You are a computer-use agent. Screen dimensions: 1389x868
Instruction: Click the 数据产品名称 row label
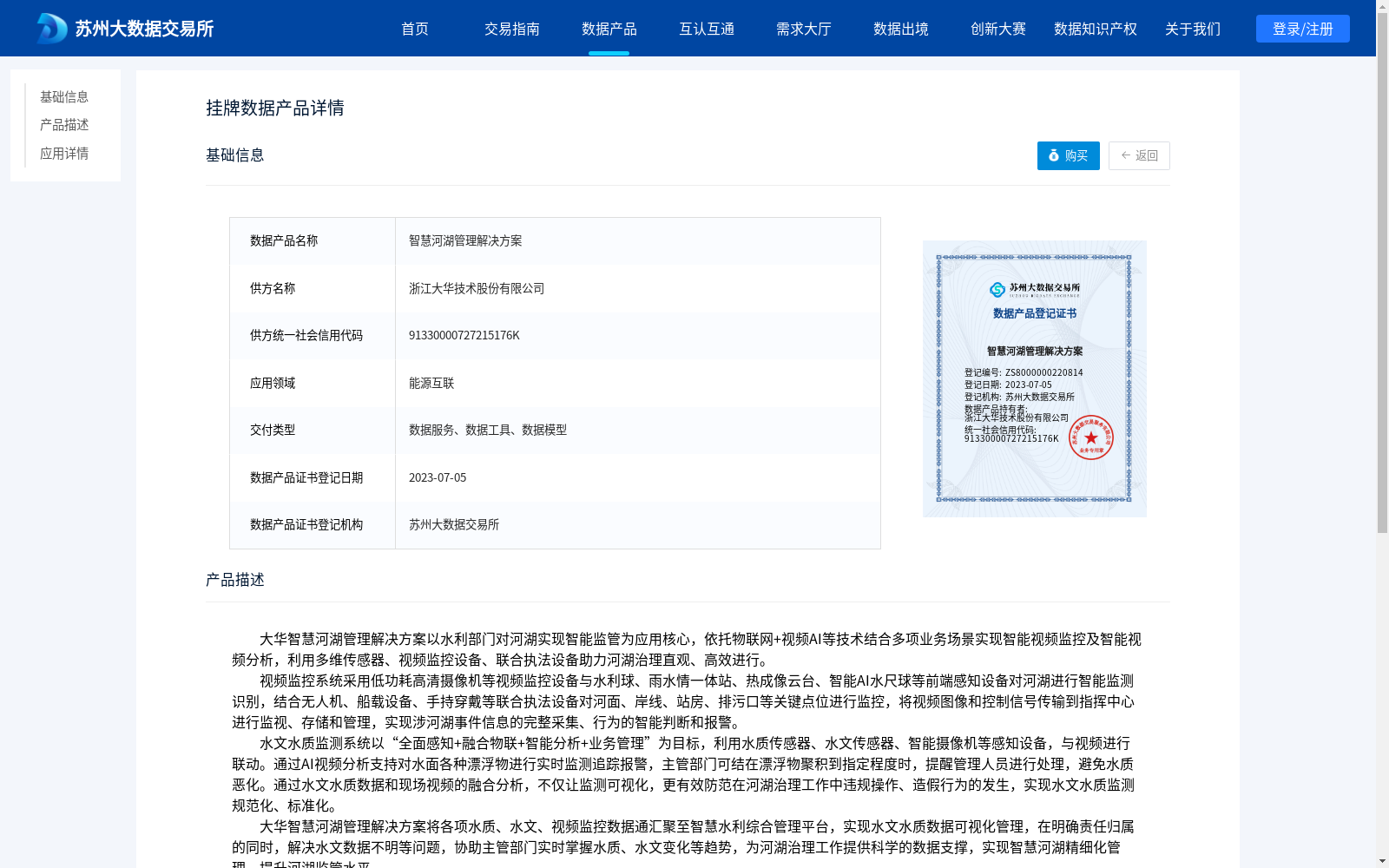284,241
